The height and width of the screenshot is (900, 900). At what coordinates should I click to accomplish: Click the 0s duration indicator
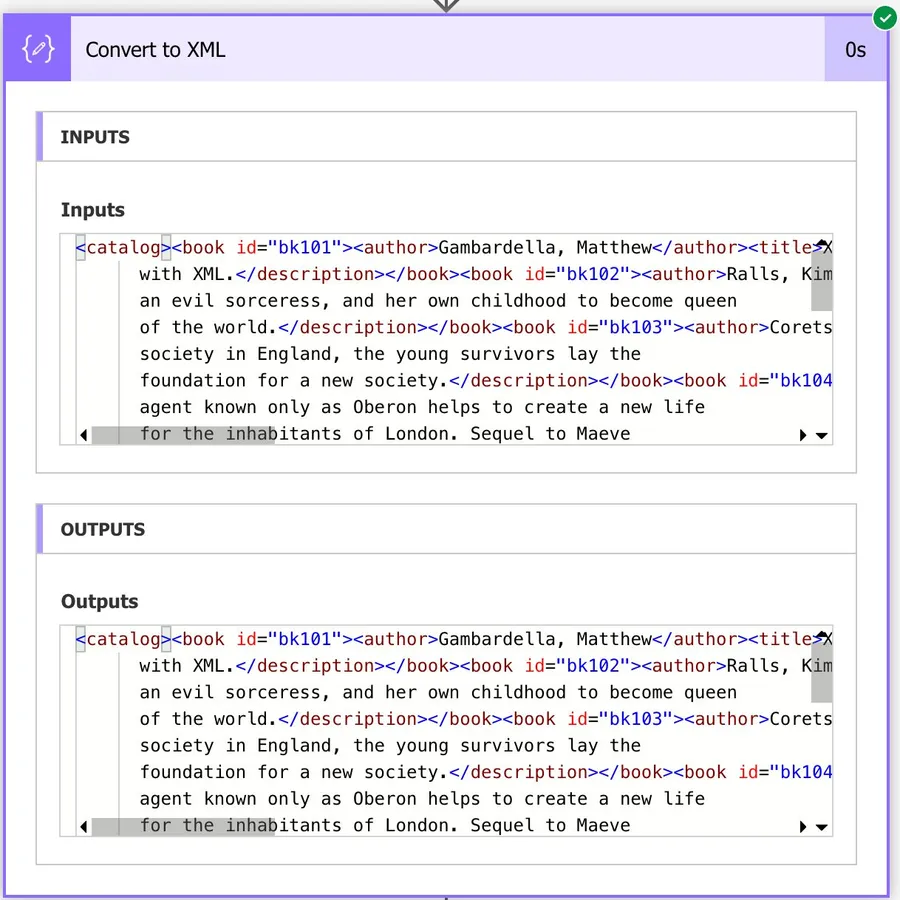click(855, 50)
